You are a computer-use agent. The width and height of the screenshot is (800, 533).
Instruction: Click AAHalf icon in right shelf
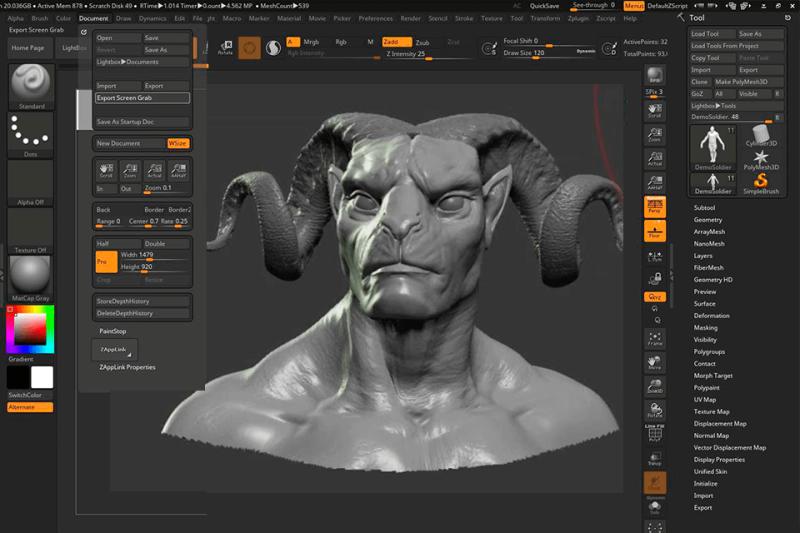[x=655, y=183]
